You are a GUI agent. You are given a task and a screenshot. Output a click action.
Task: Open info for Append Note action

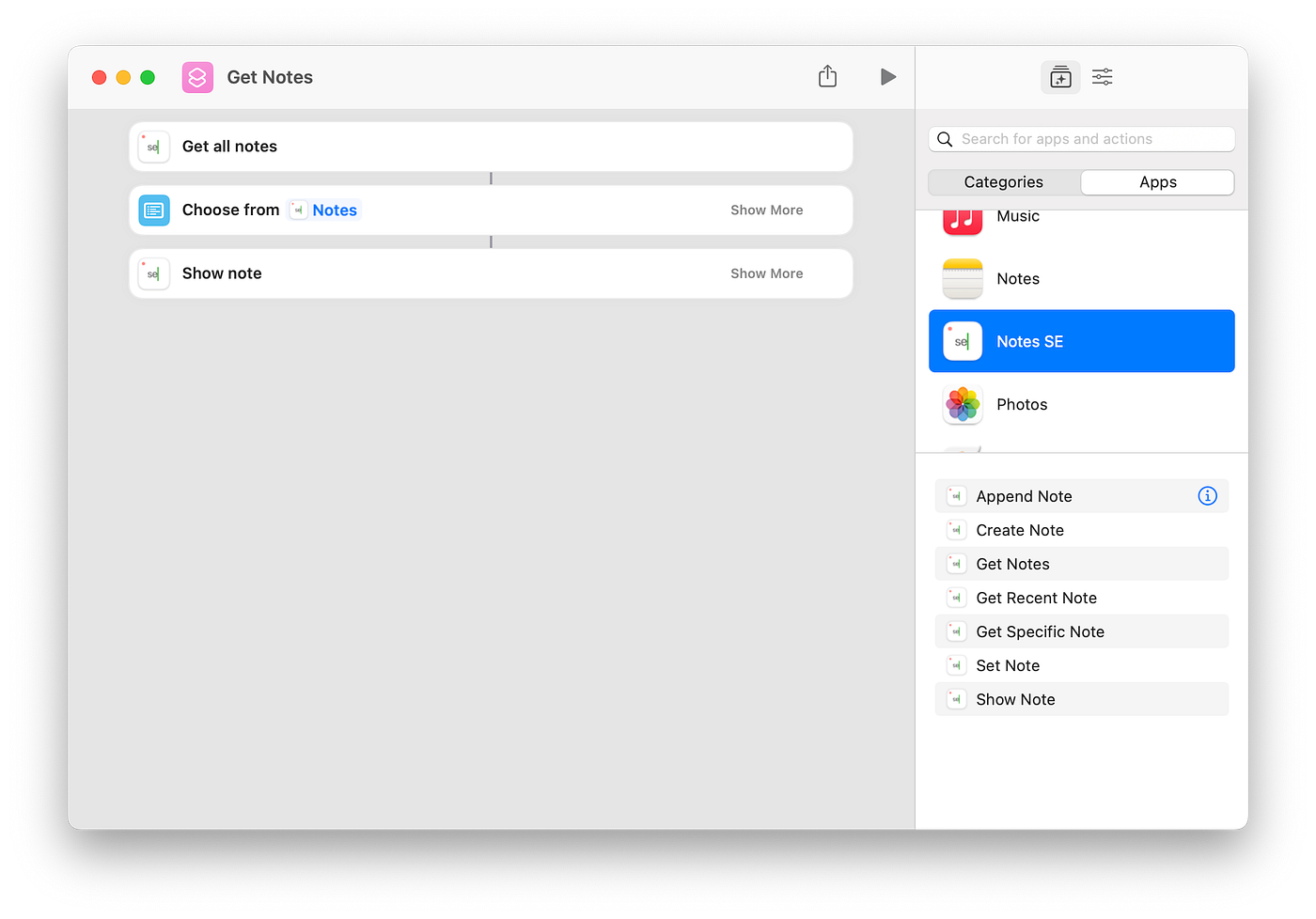pyautogui.click(x=1208, y=496)
